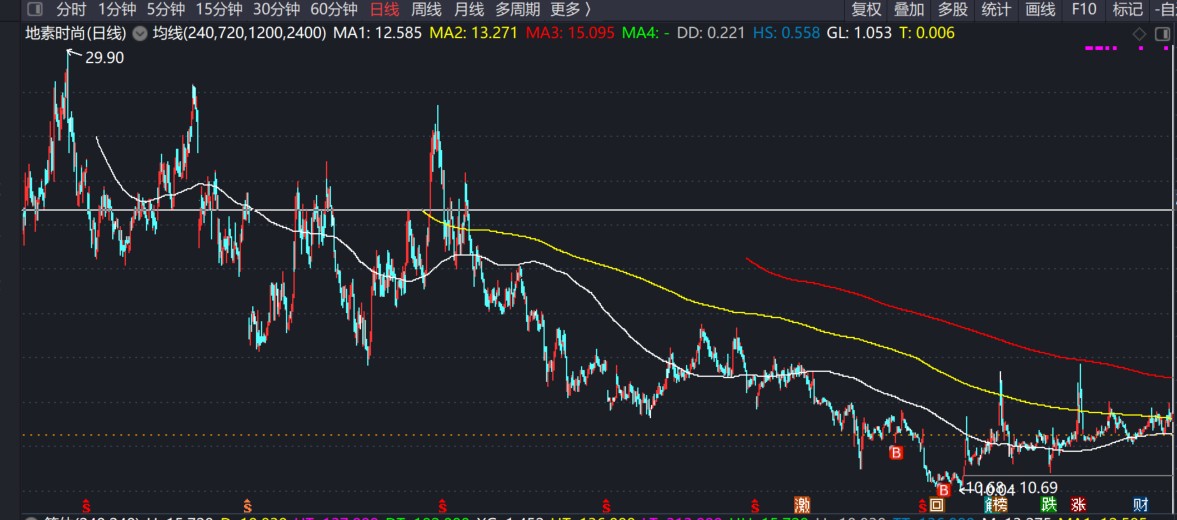
Task: Select the 5分钟 period tab
Action: (x=166, y=10)
